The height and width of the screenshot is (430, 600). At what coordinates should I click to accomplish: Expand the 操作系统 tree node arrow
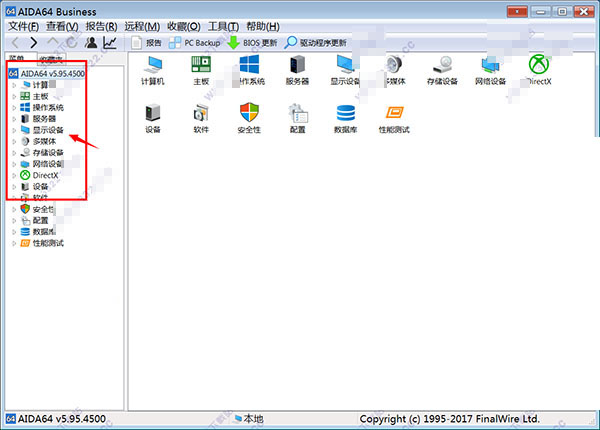coord(14,108)
